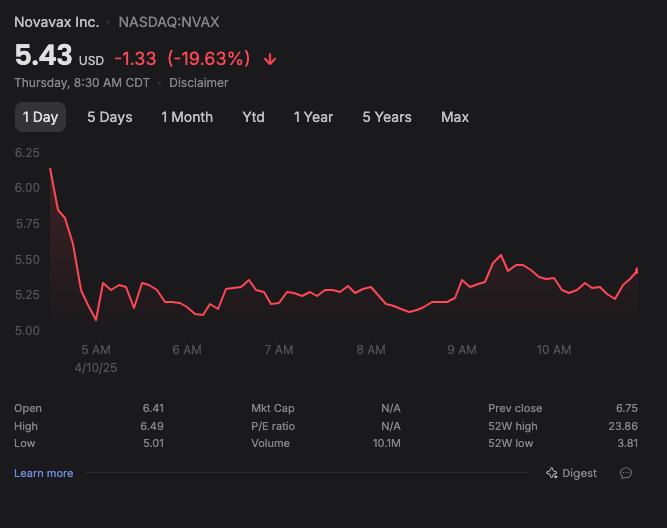Click the Digest sparkle icon

[552, 473]
